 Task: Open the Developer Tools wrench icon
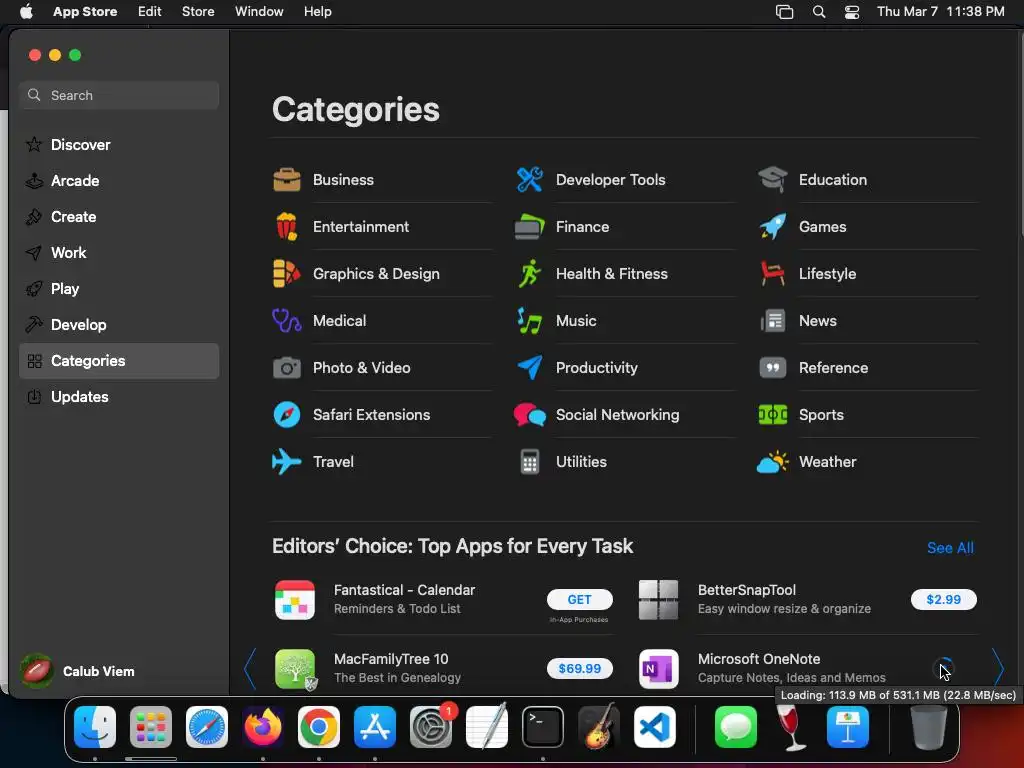tap(530, 180)
